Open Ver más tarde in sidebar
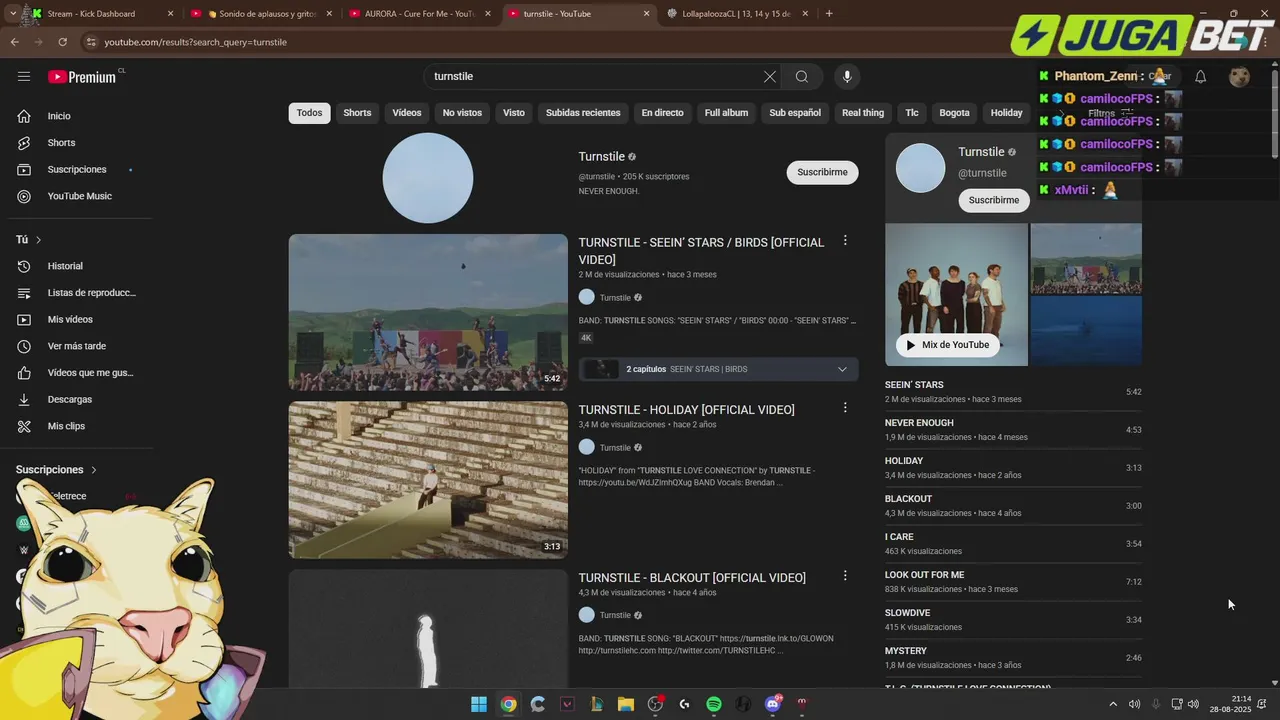The height and width of the screenshot is (720, 1280). click(x=76, y=346)
